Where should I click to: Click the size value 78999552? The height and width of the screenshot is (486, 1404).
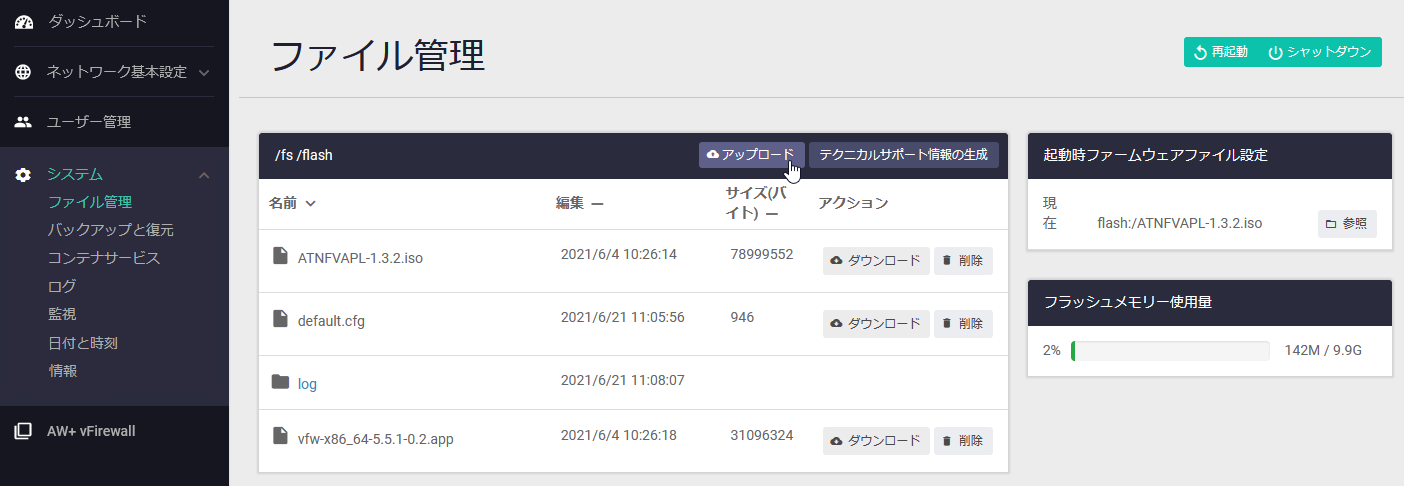[762, 254]
